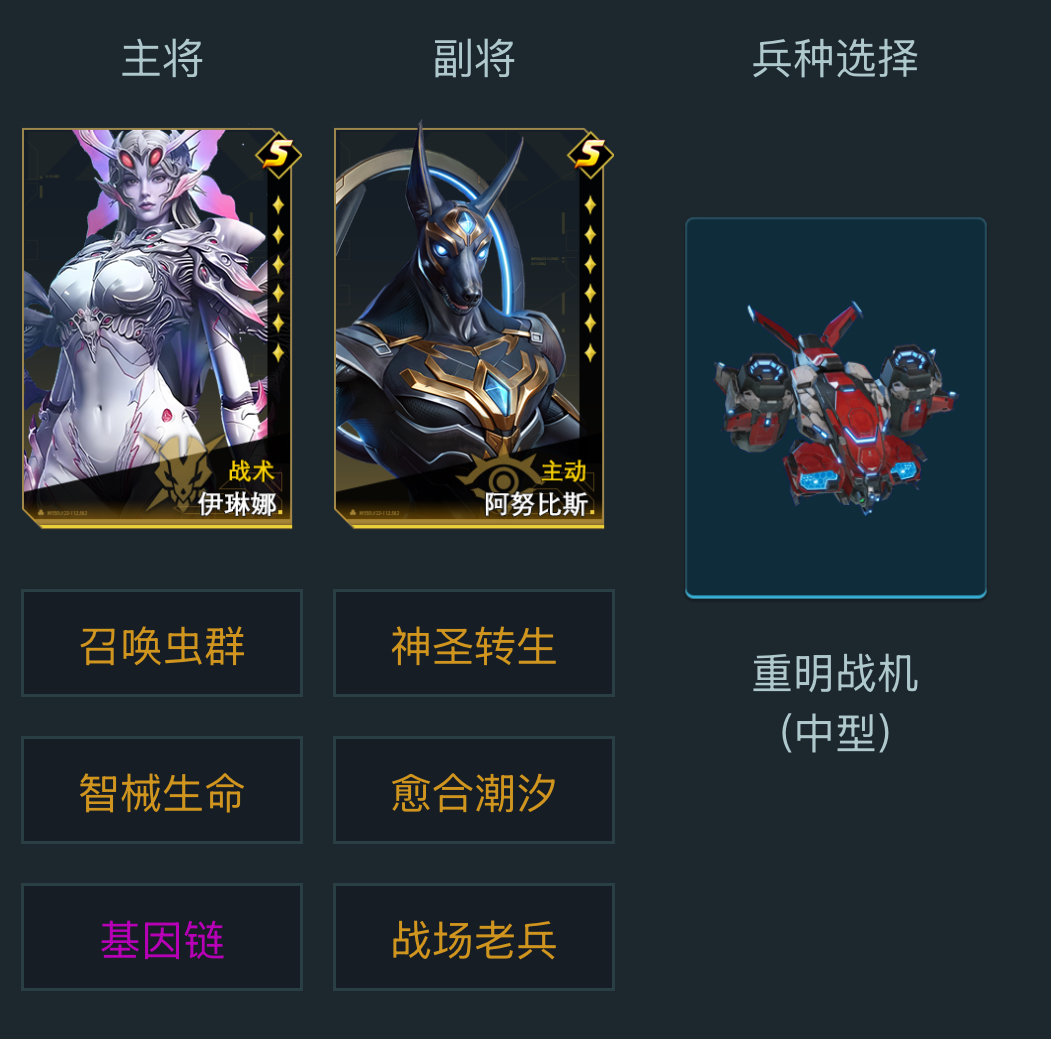
Task: Open the purple 基因链 skill
Action: point(162,937)
